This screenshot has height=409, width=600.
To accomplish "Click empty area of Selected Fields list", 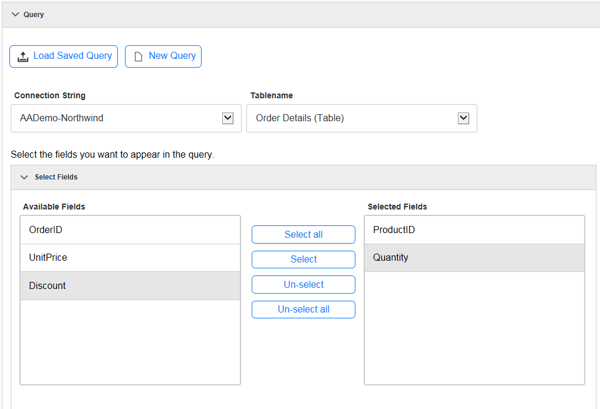I will pos(474,330).
